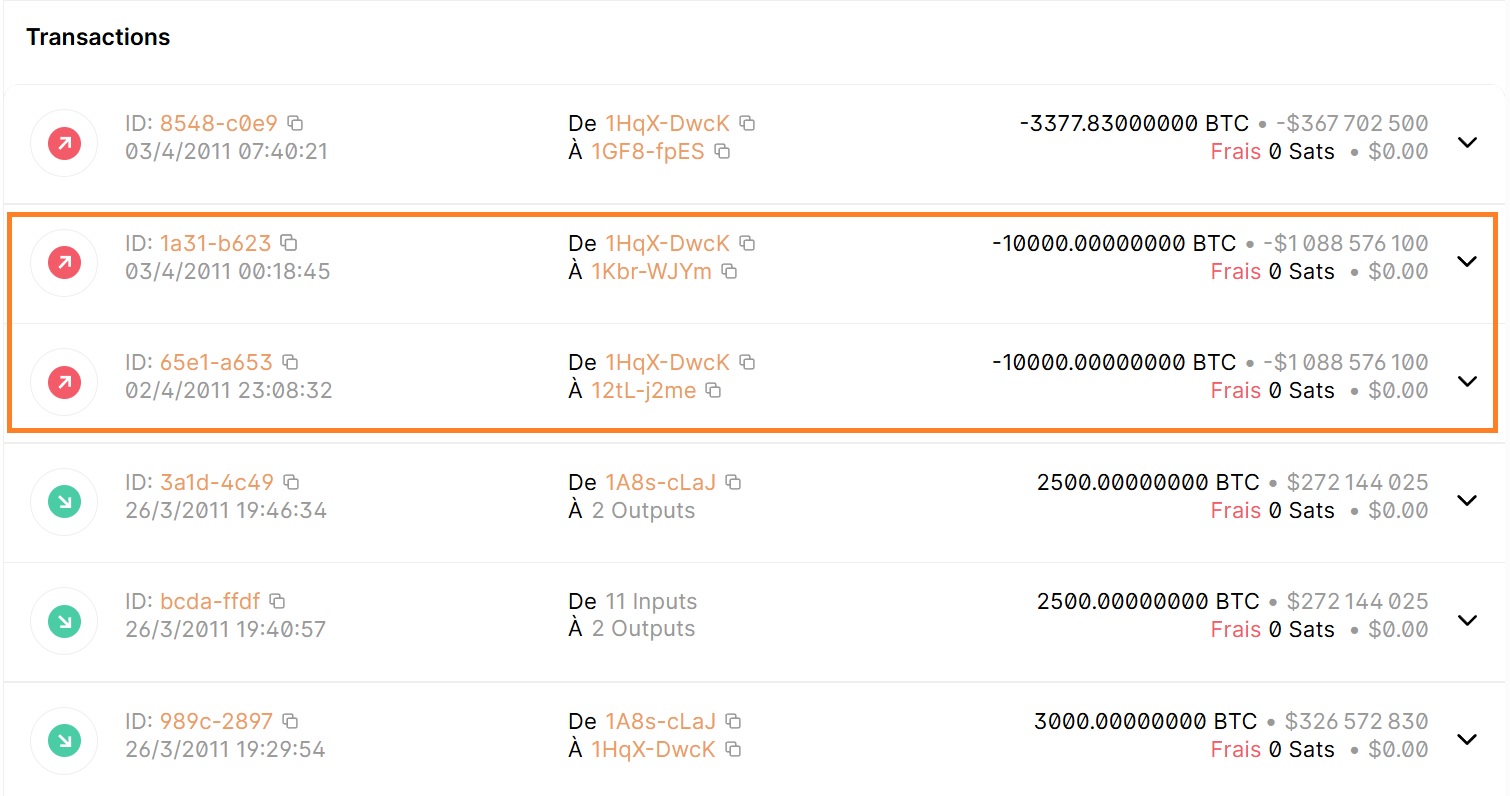This screenshot has height=796, width=1510.
Task: Select the red send arrow icon beside 1a31-b623
Action: point(63,262)
